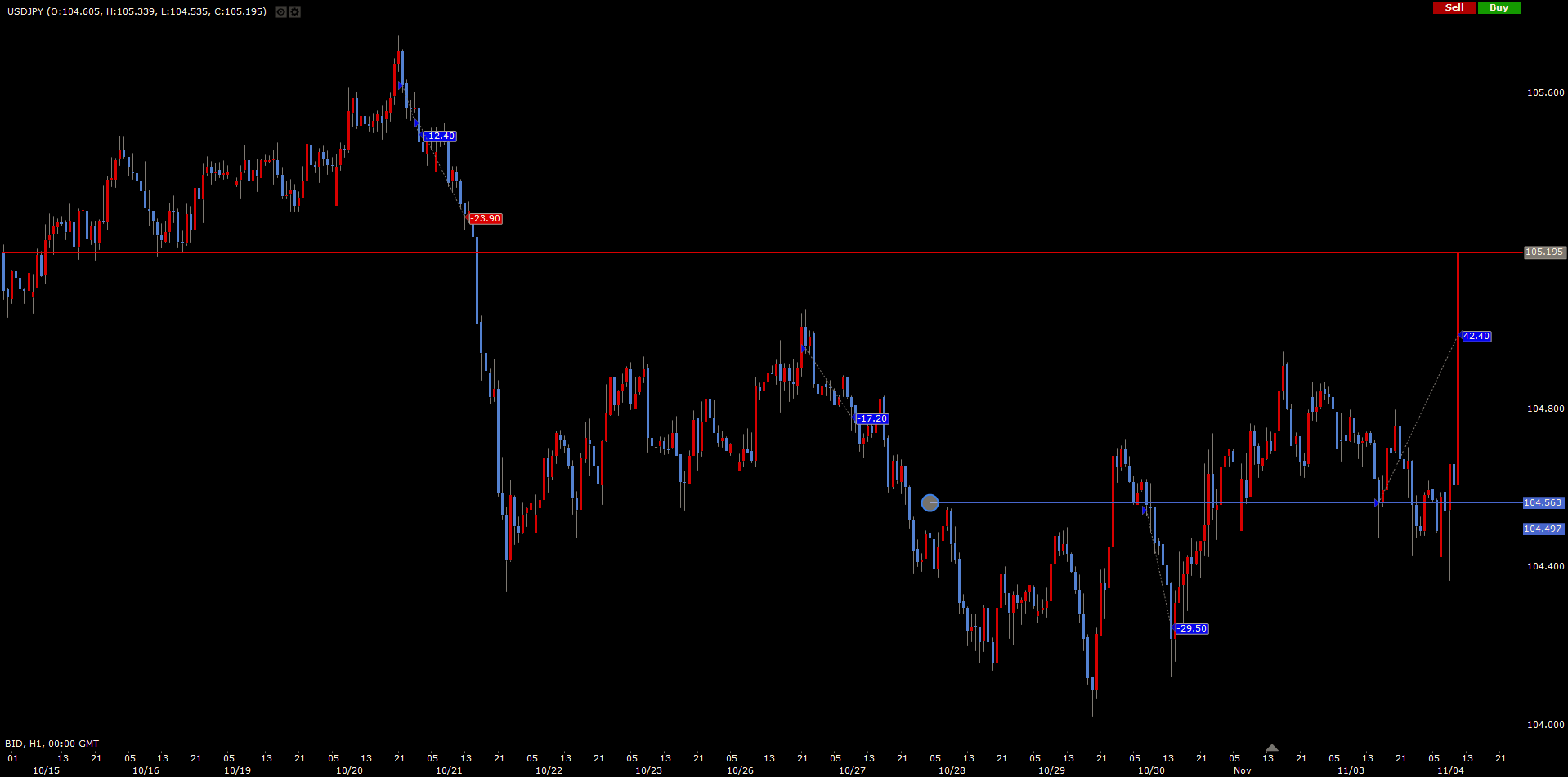Viewport: 1568px width, 777px height.
Task: Click the grey circle handle on horizontal line
Action: click(x=930, y=503)
